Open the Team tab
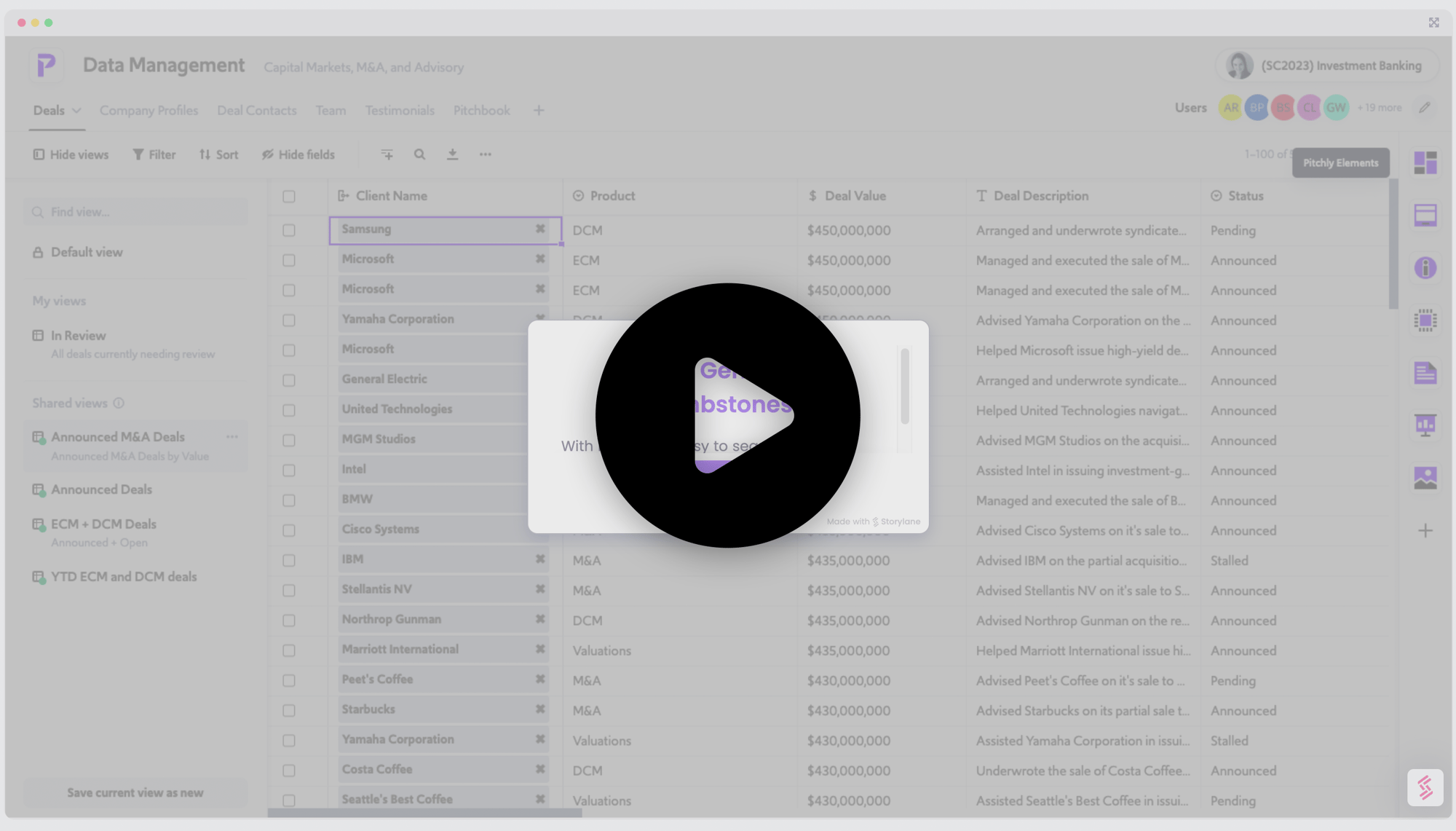Image resolution: width=1456 pixels, height=831 pixels. (331, 111)
